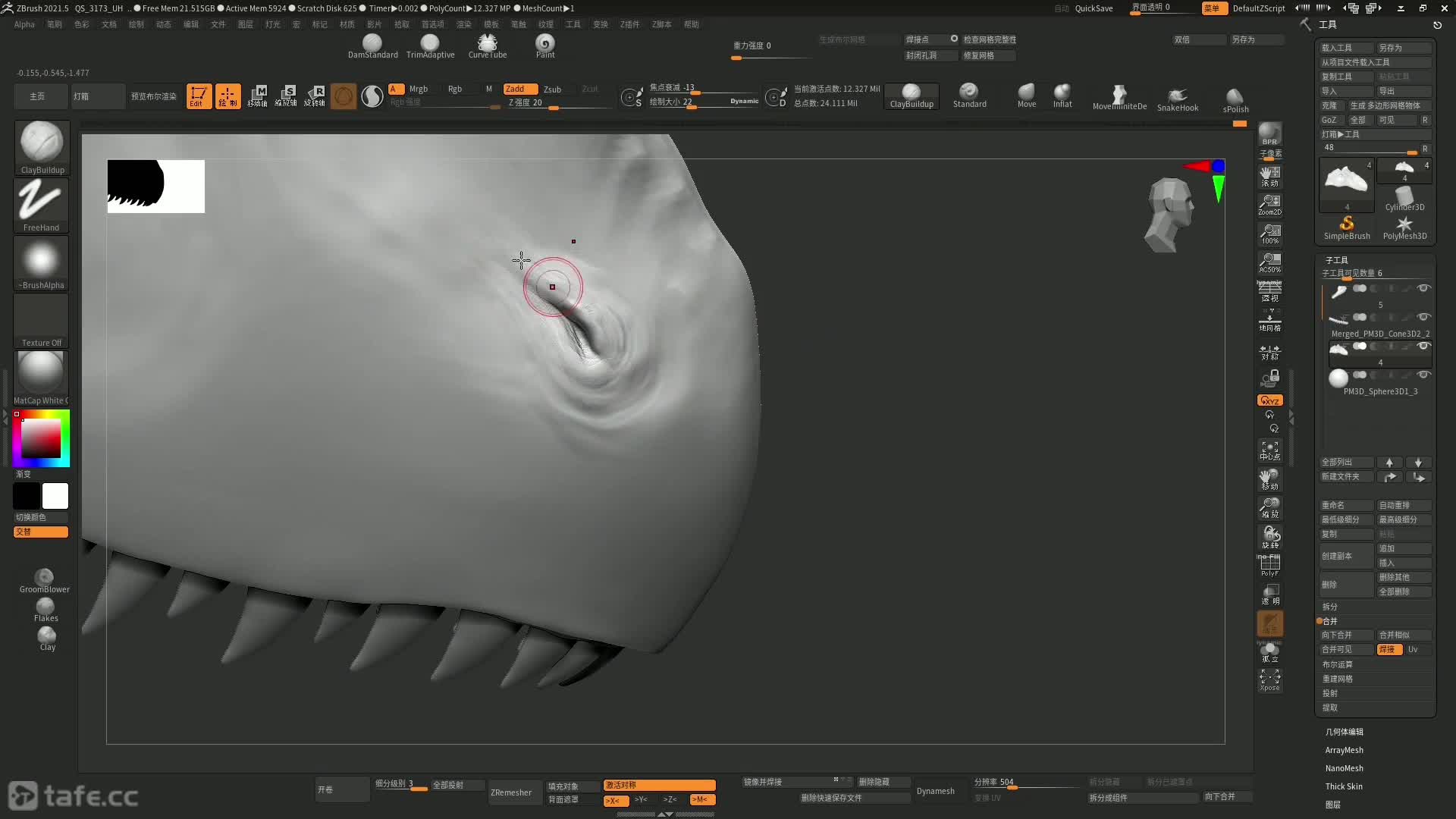
Task: Switch to Rotate gizmo mode
Action: pyautogui.click(x=315, y=96)
